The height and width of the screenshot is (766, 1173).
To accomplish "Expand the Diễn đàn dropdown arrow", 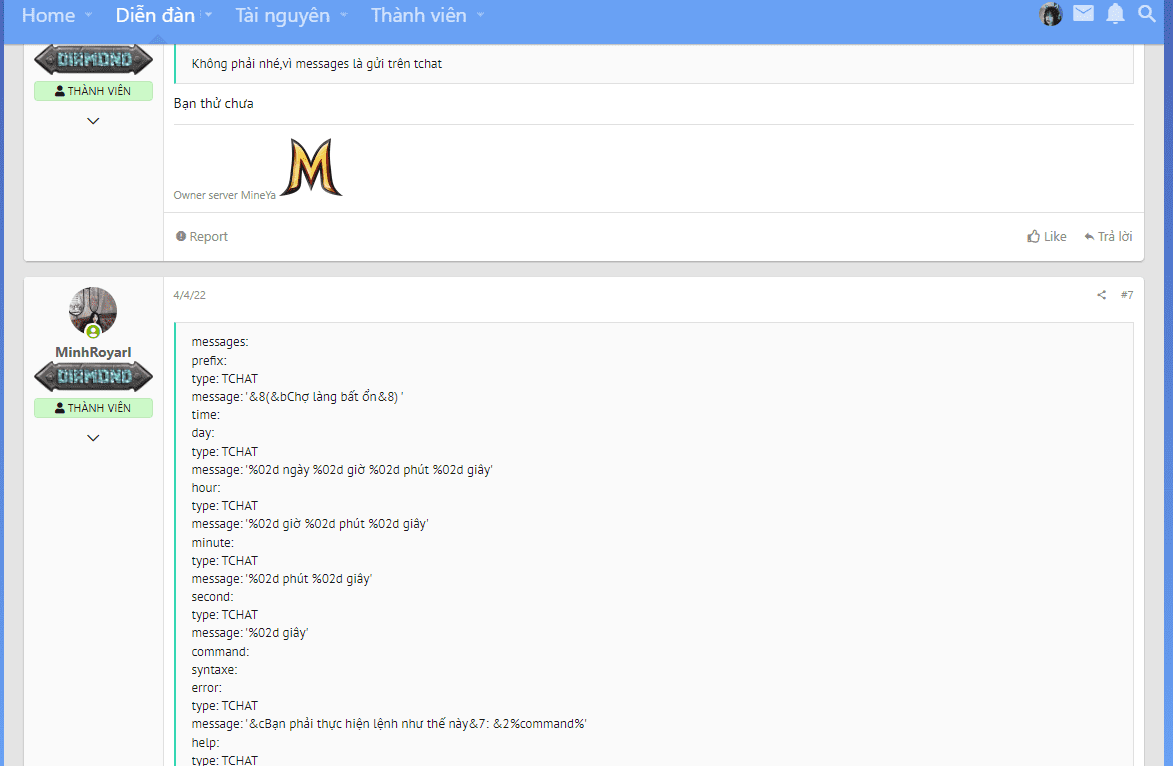I will (209, 15).
